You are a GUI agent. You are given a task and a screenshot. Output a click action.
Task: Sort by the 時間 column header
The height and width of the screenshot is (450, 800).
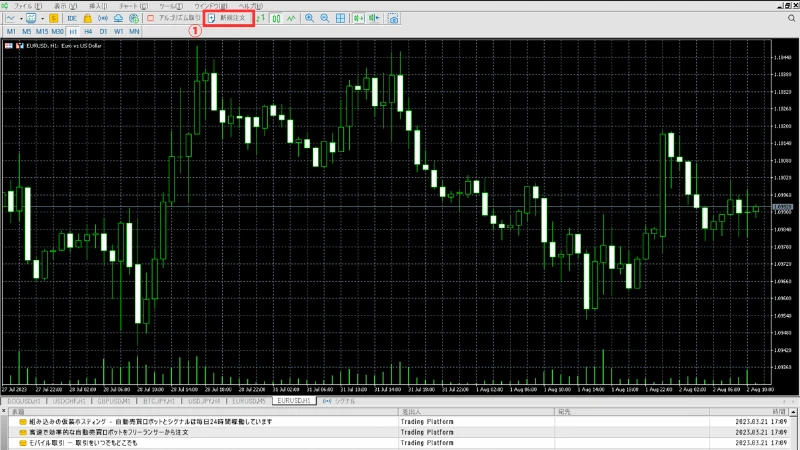point(748,411)
